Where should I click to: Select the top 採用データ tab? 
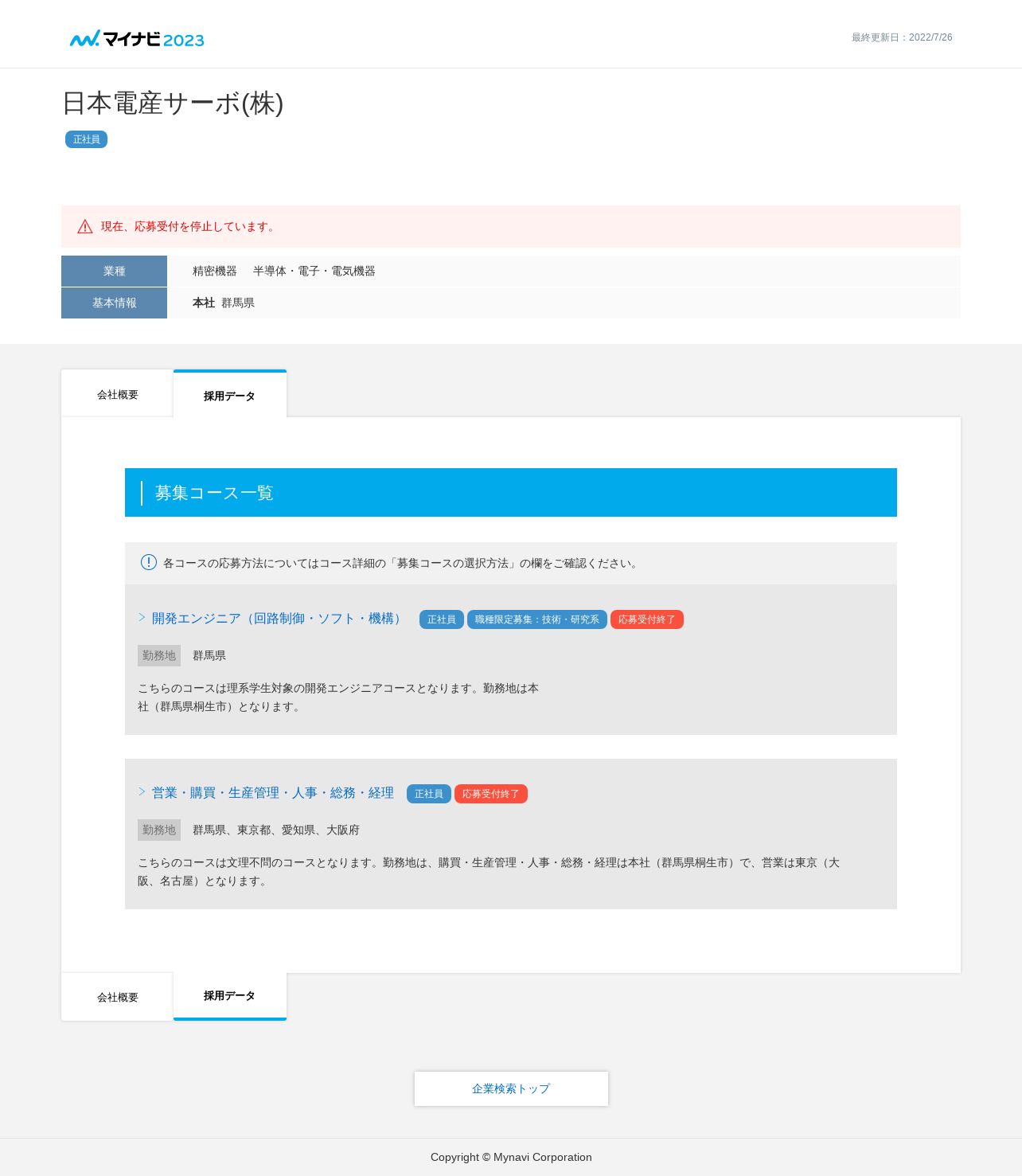tap(230, 393)
